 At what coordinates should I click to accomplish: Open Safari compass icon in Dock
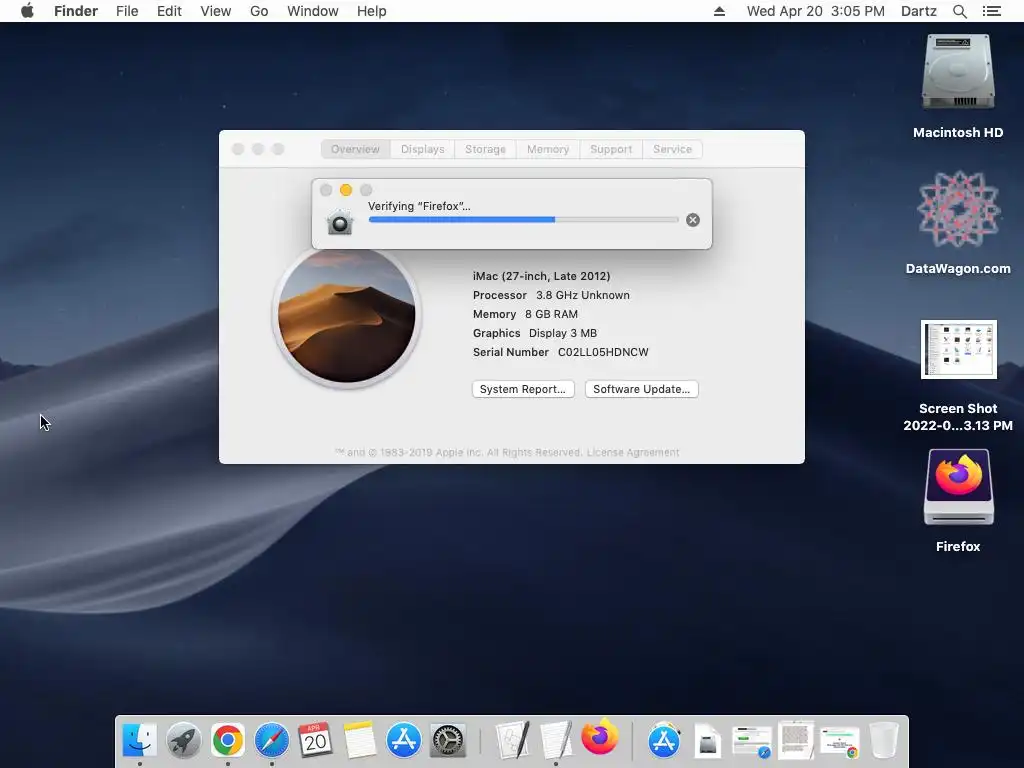point(272,740)
